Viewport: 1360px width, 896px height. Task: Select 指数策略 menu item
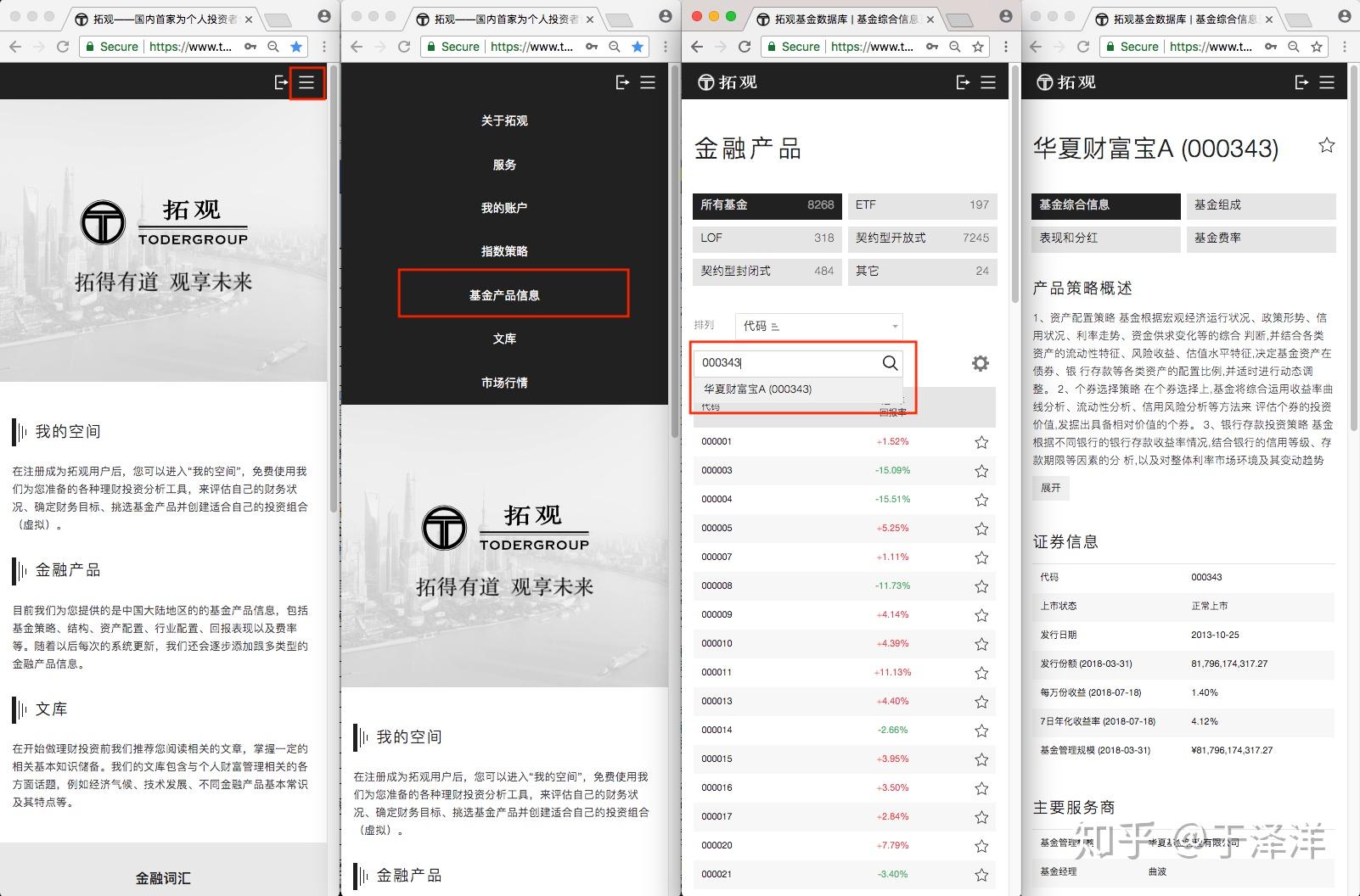[504, 251]
